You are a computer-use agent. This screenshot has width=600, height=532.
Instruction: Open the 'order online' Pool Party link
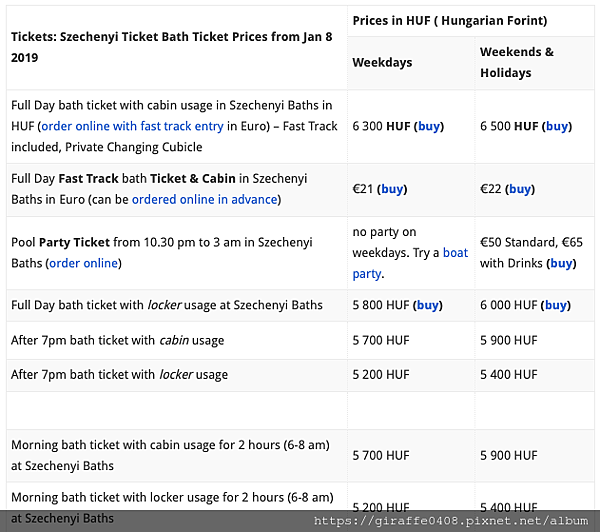[x=83, y=263]
